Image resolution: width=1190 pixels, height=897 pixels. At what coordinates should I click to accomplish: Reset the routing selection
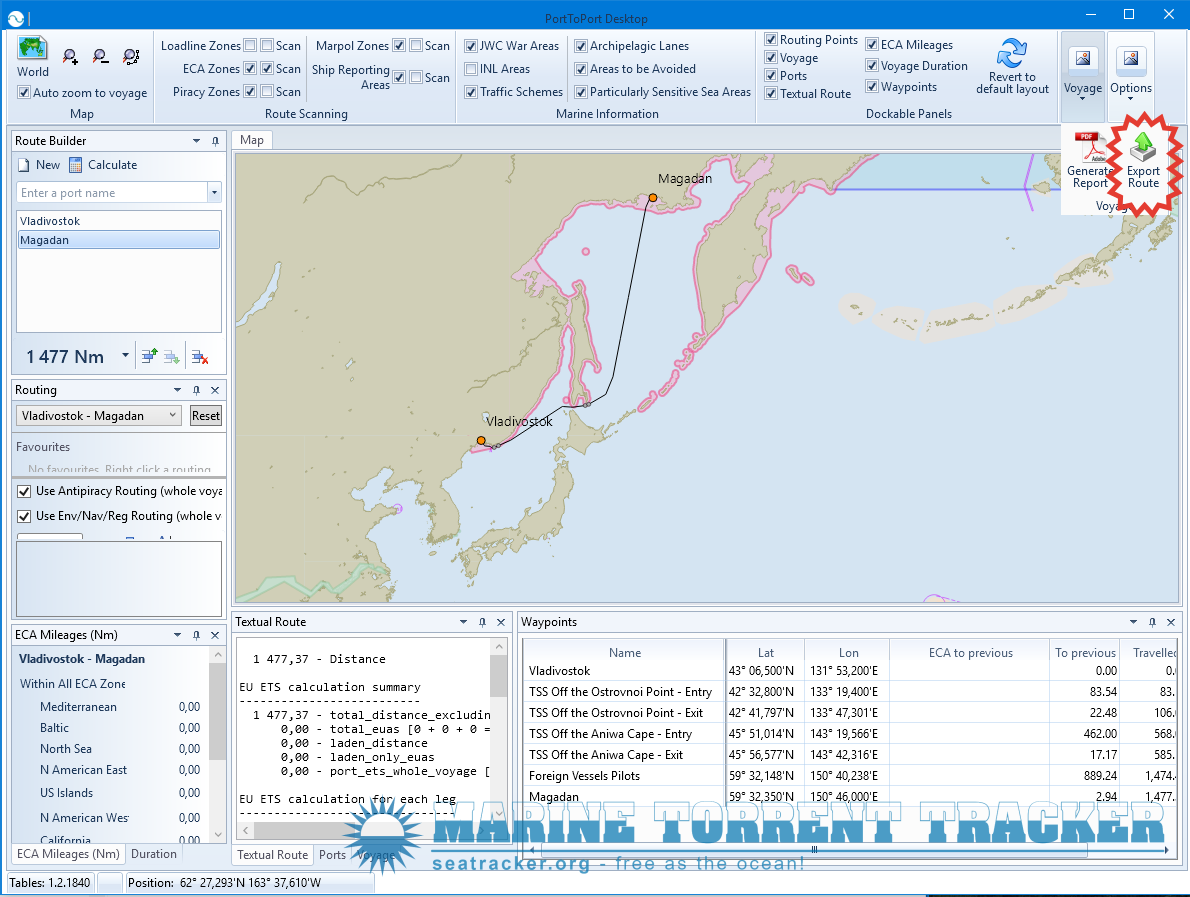tap(206, 416)
